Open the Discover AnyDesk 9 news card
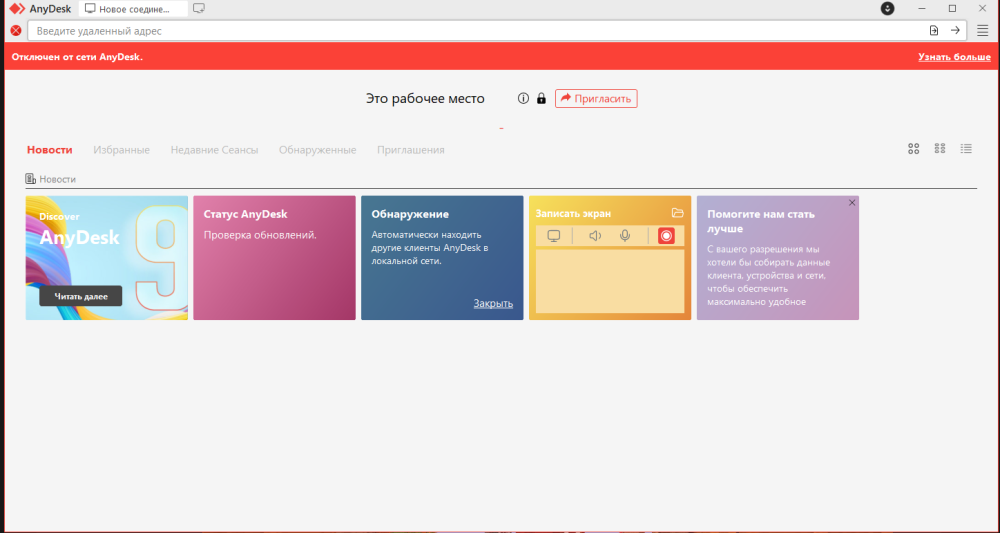Image resolution: width=1000 pixels, height=533 pixels. [107, 258]
